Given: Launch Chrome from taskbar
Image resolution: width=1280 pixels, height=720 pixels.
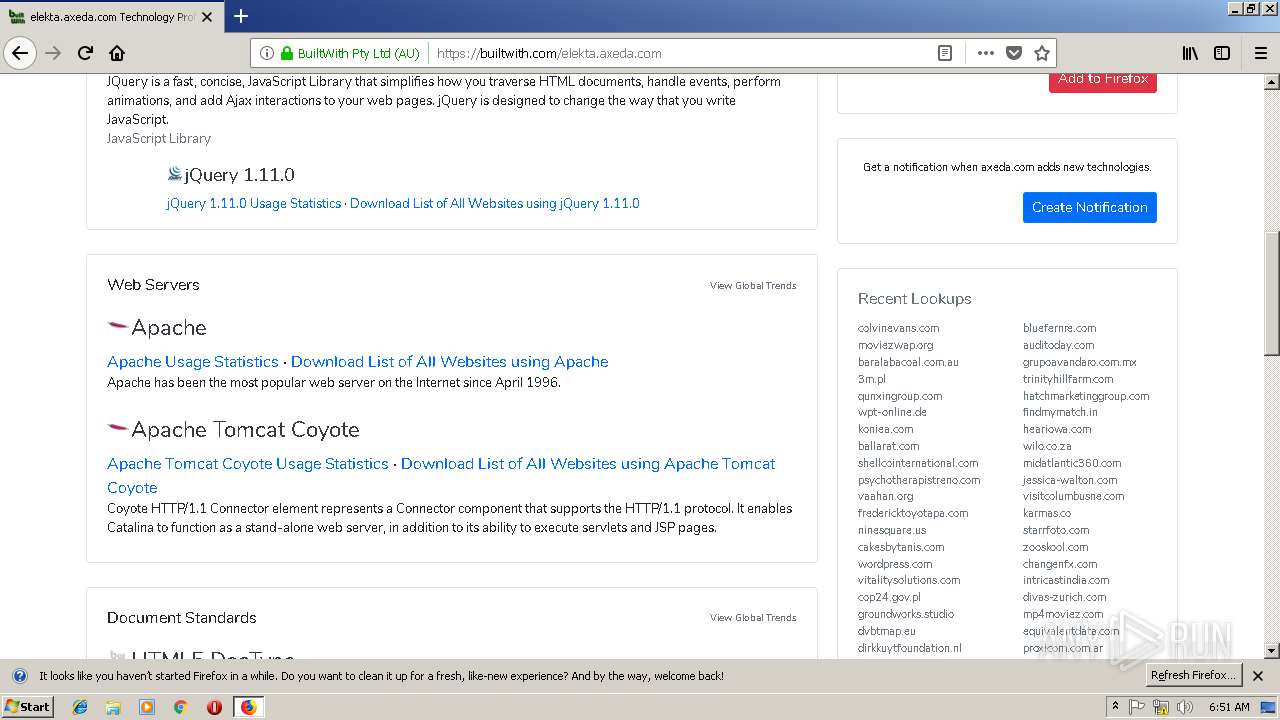Looking at the screenshot, I should tap(180, 707).
